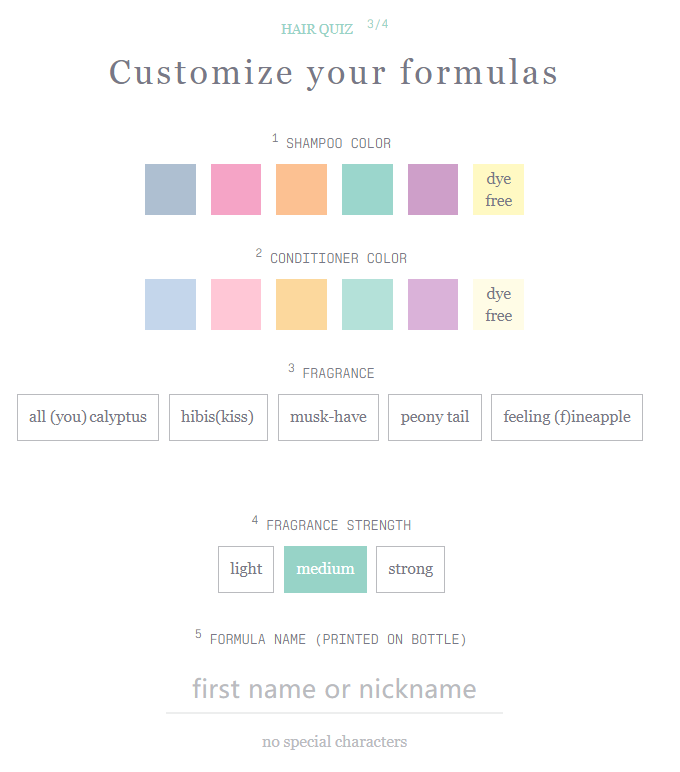Select the hibis(kiss) fragrance
Screen dimensions: 680x772
tap(218, 417)
